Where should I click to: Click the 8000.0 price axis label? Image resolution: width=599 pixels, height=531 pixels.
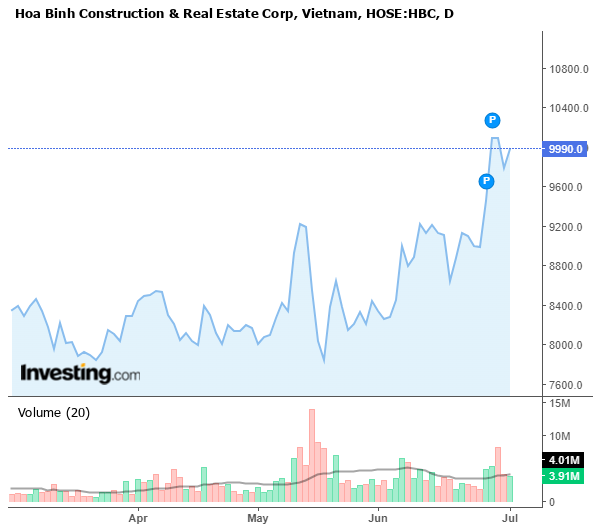tap(565, 345)
